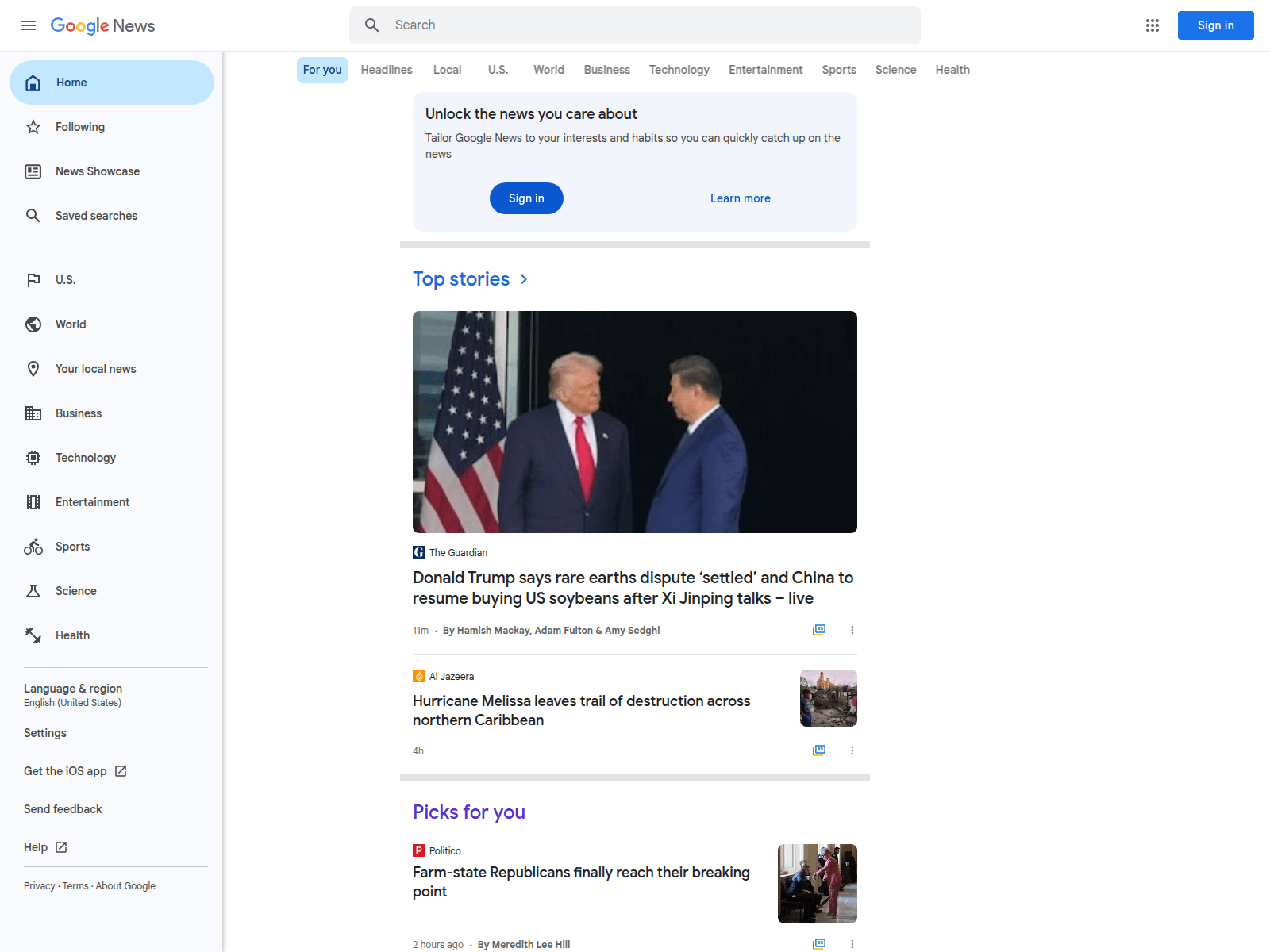Click the Science flask icon
Image resolution: width=1270 pixels, height=952 pixels.
coord(33,591)
